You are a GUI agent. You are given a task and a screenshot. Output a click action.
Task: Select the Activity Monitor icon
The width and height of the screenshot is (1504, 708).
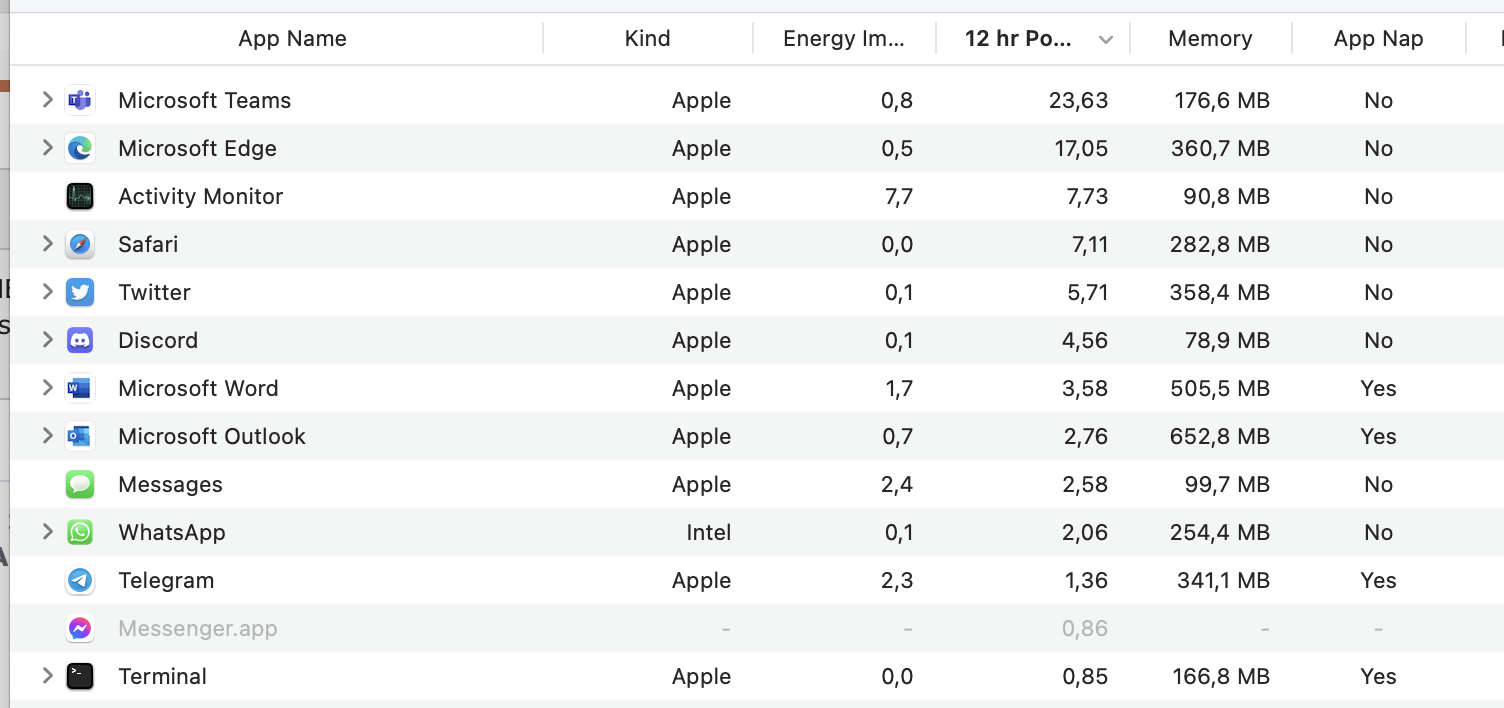point(80,196)
